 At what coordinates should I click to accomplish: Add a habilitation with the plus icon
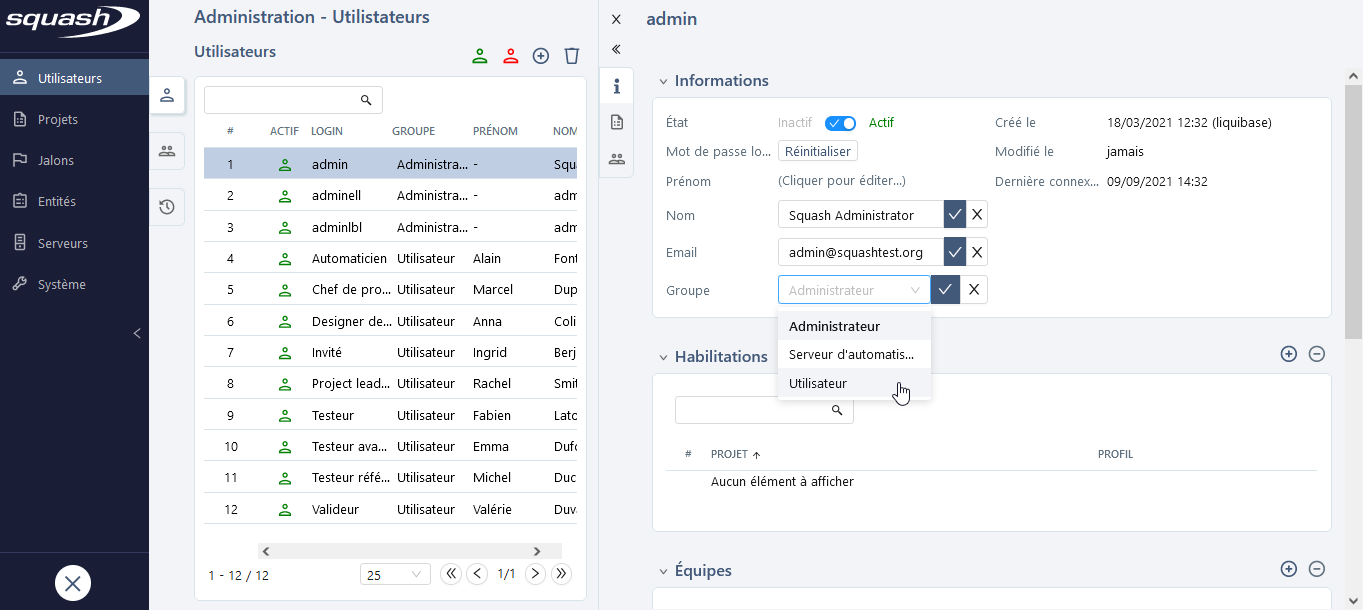pos(1288,354)
